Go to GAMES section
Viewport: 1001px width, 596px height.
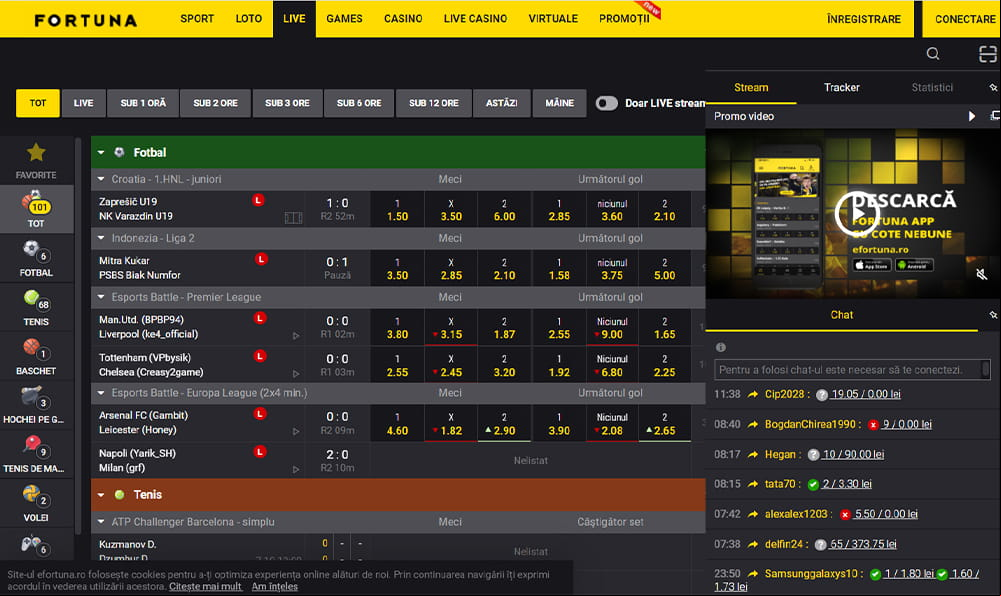point(344,19)
